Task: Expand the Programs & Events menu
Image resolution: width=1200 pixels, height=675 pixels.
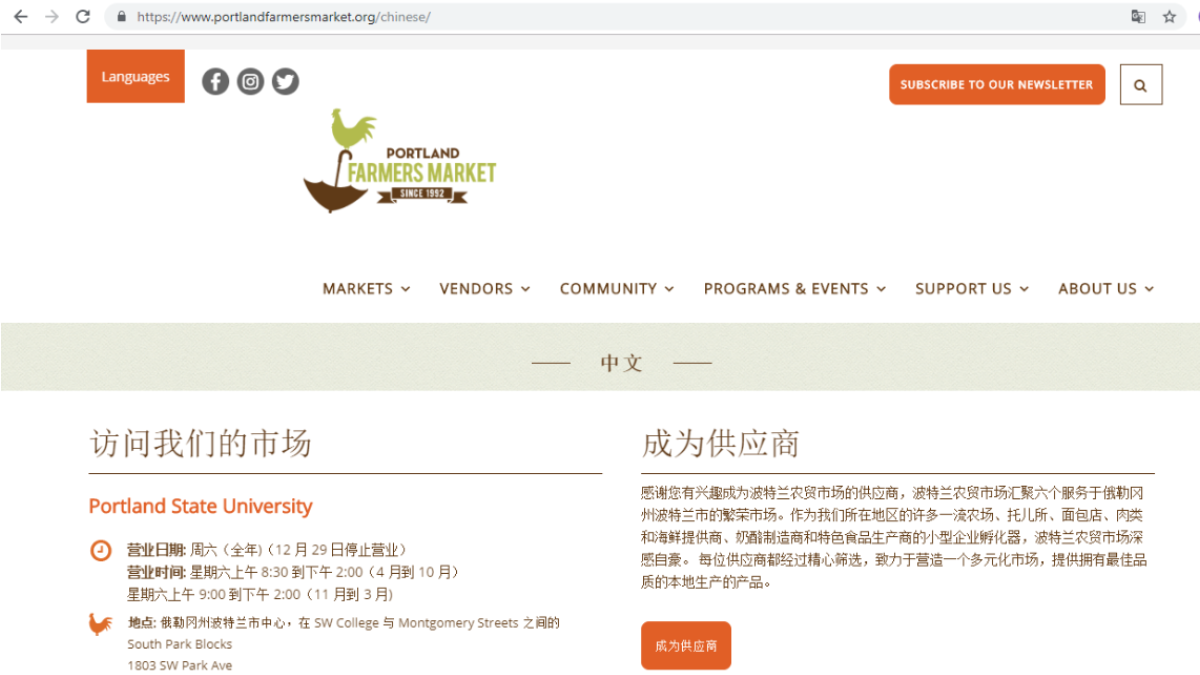Action: click(x=795, y=288)
